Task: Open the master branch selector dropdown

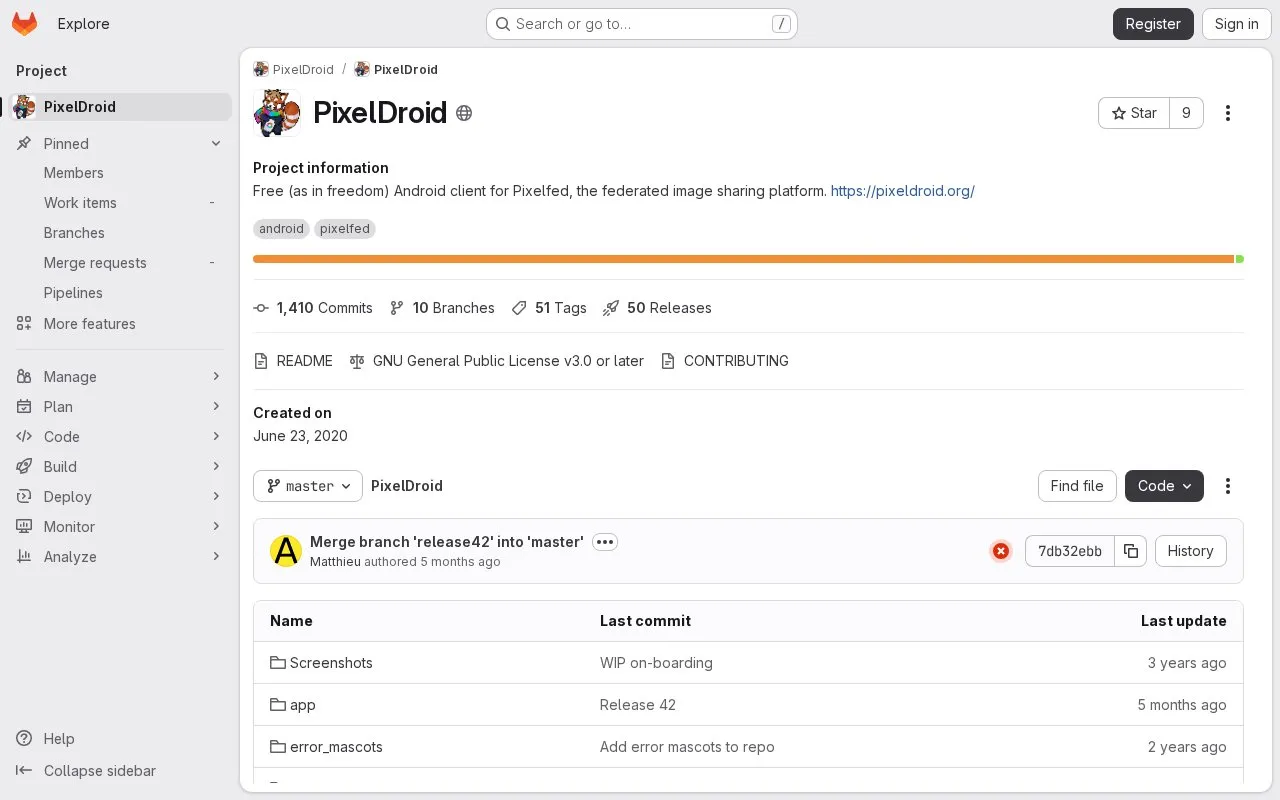Action: pyautogui.click(x=308, y=486)
